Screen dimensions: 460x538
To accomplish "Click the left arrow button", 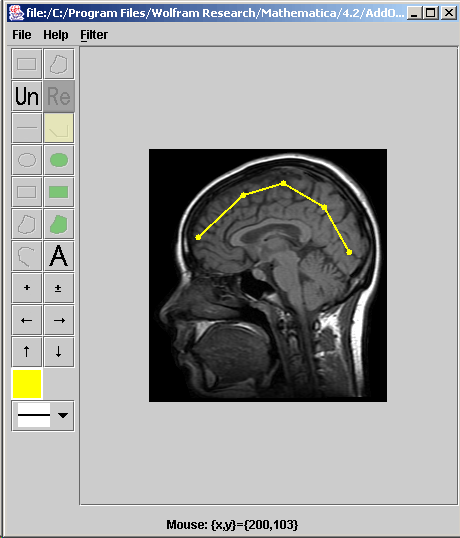I will click(x=27, y=320).
